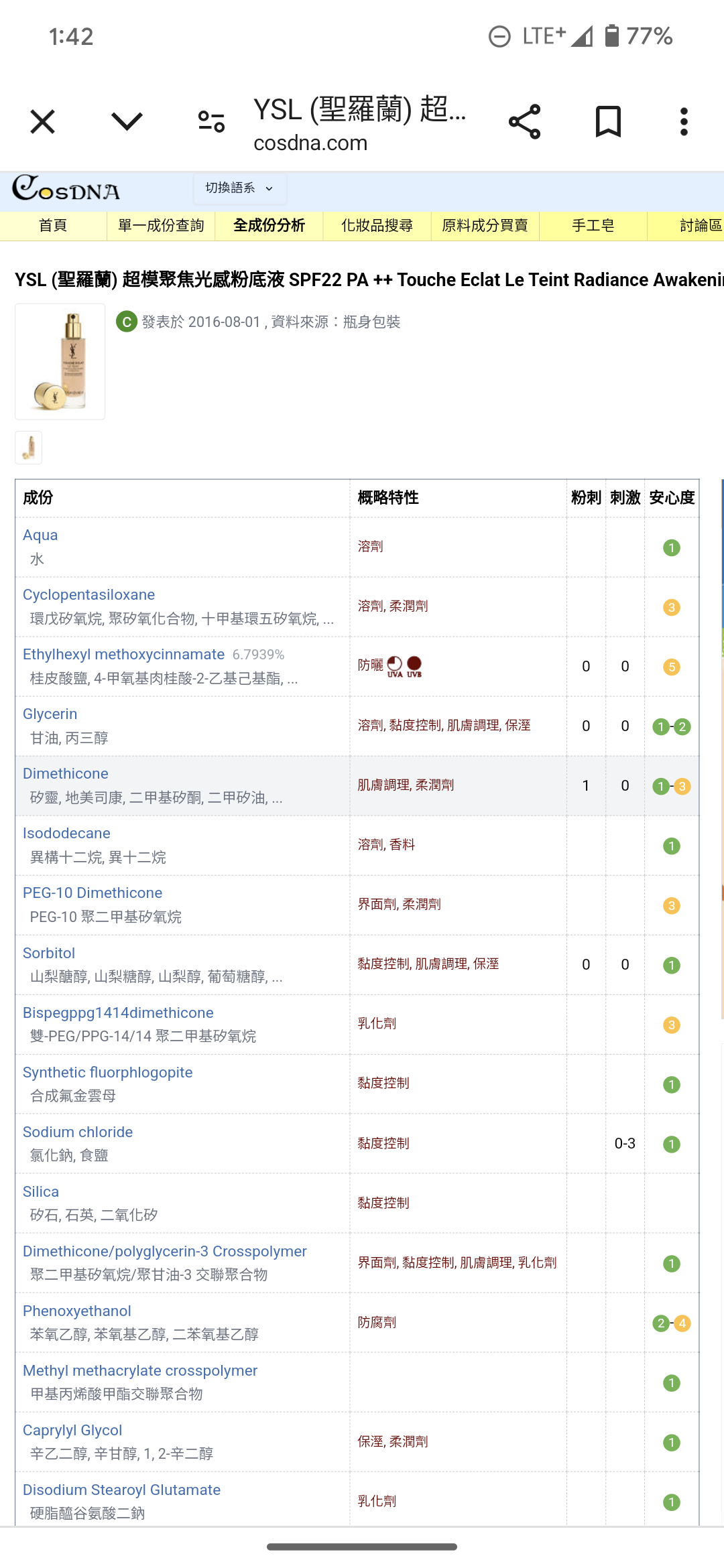Select the 全成份分析 tab
This screenshot has width=724, height=1568.
269,226
